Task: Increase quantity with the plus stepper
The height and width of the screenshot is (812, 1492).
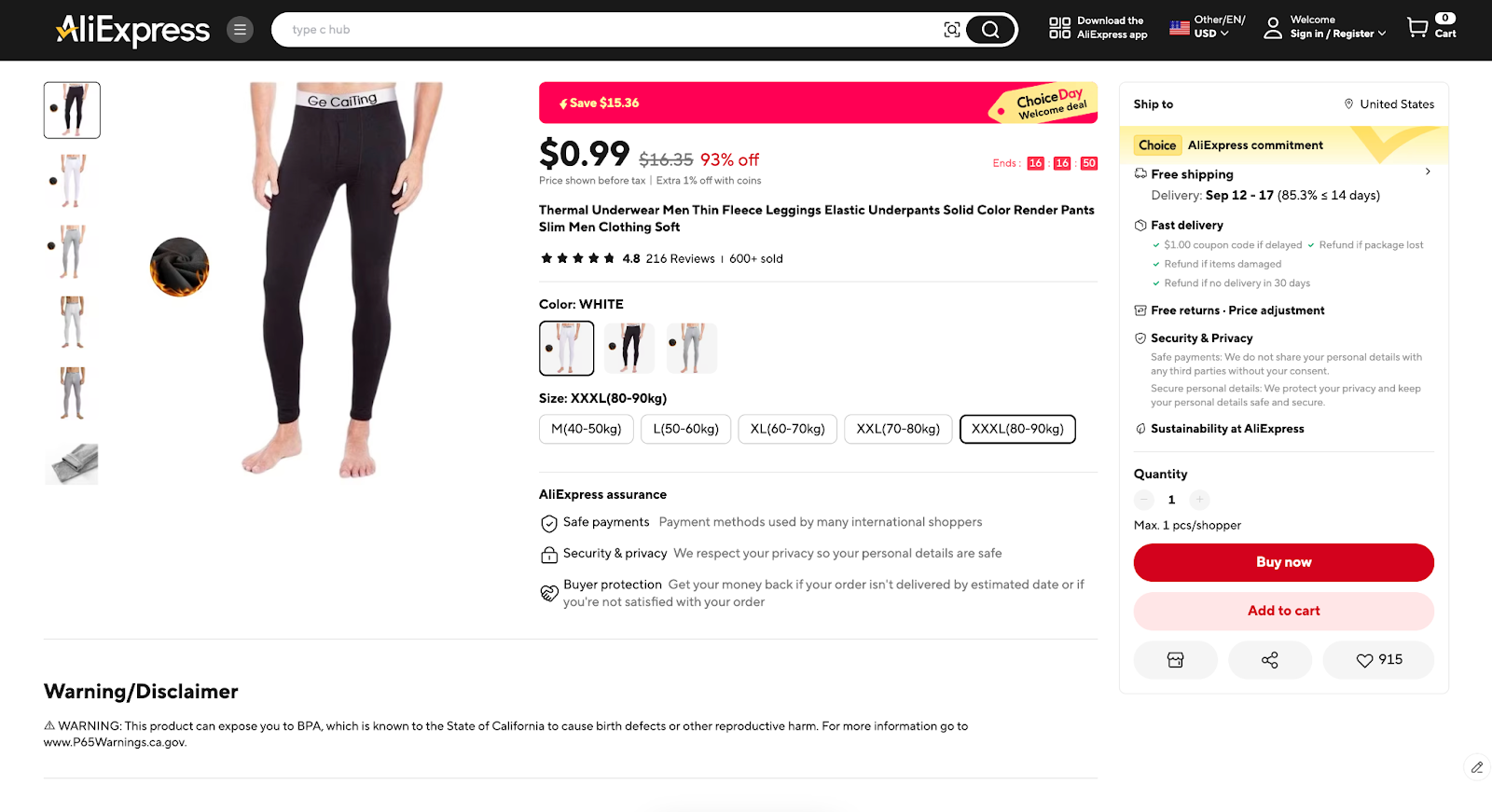Action: tap(1199, 500)
